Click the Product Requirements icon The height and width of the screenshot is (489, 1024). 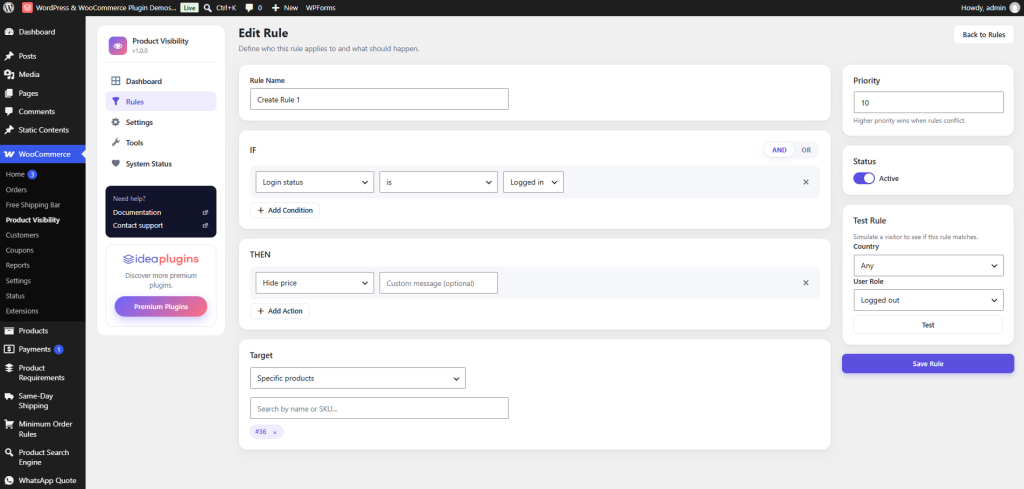click(x=9, y=368)
